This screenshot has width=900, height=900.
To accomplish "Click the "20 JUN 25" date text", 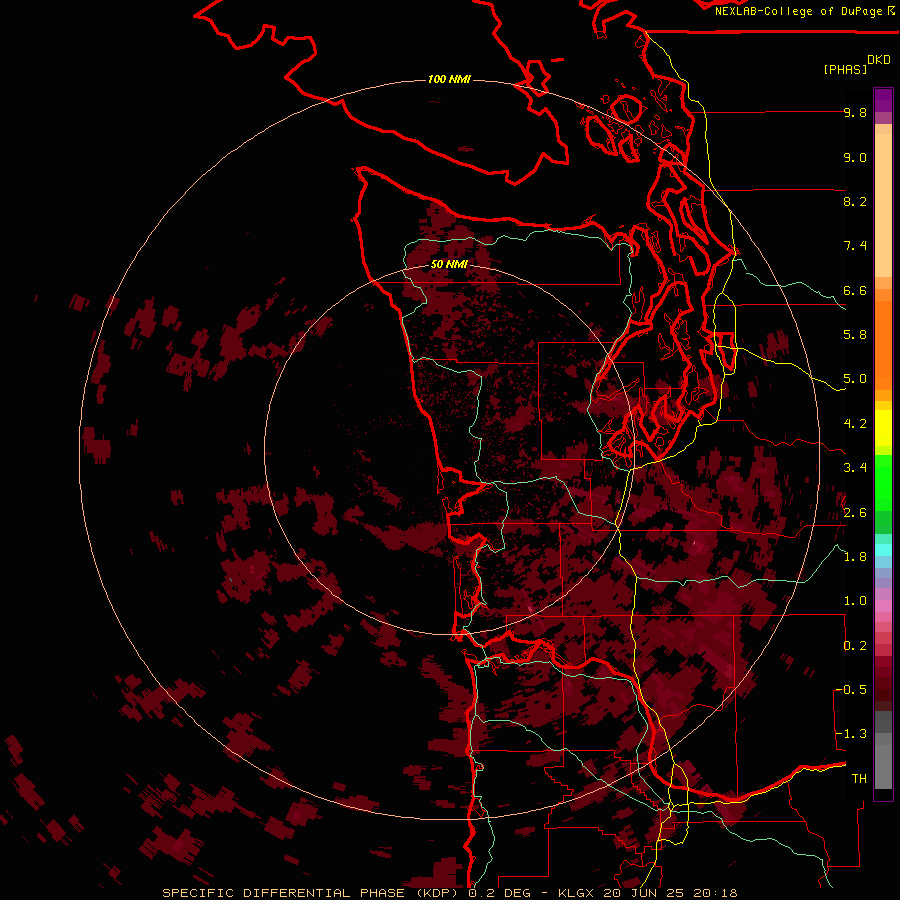I will click(641, 893).
